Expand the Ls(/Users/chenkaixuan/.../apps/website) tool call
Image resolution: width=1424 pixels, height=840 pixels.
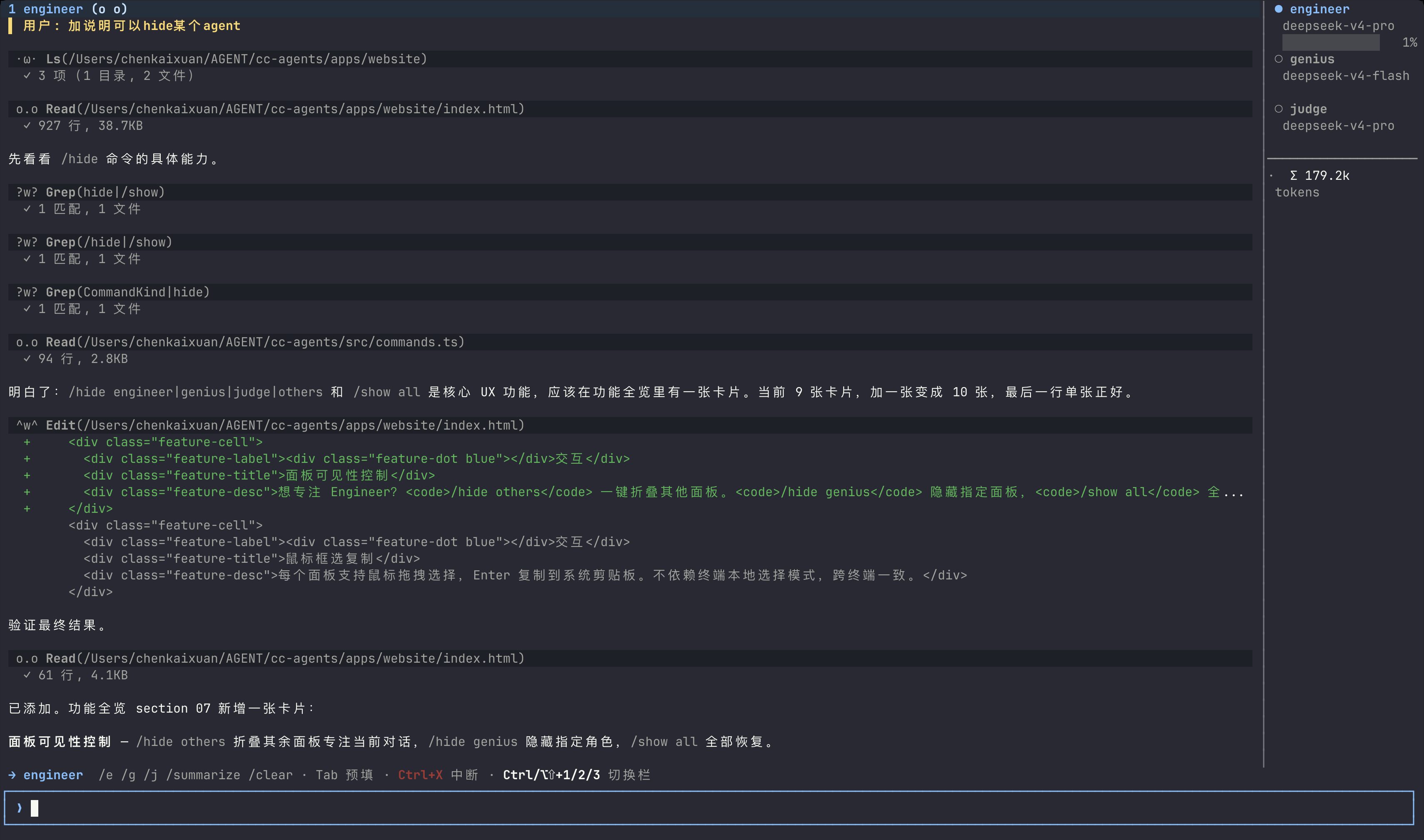tap(630, 59)
